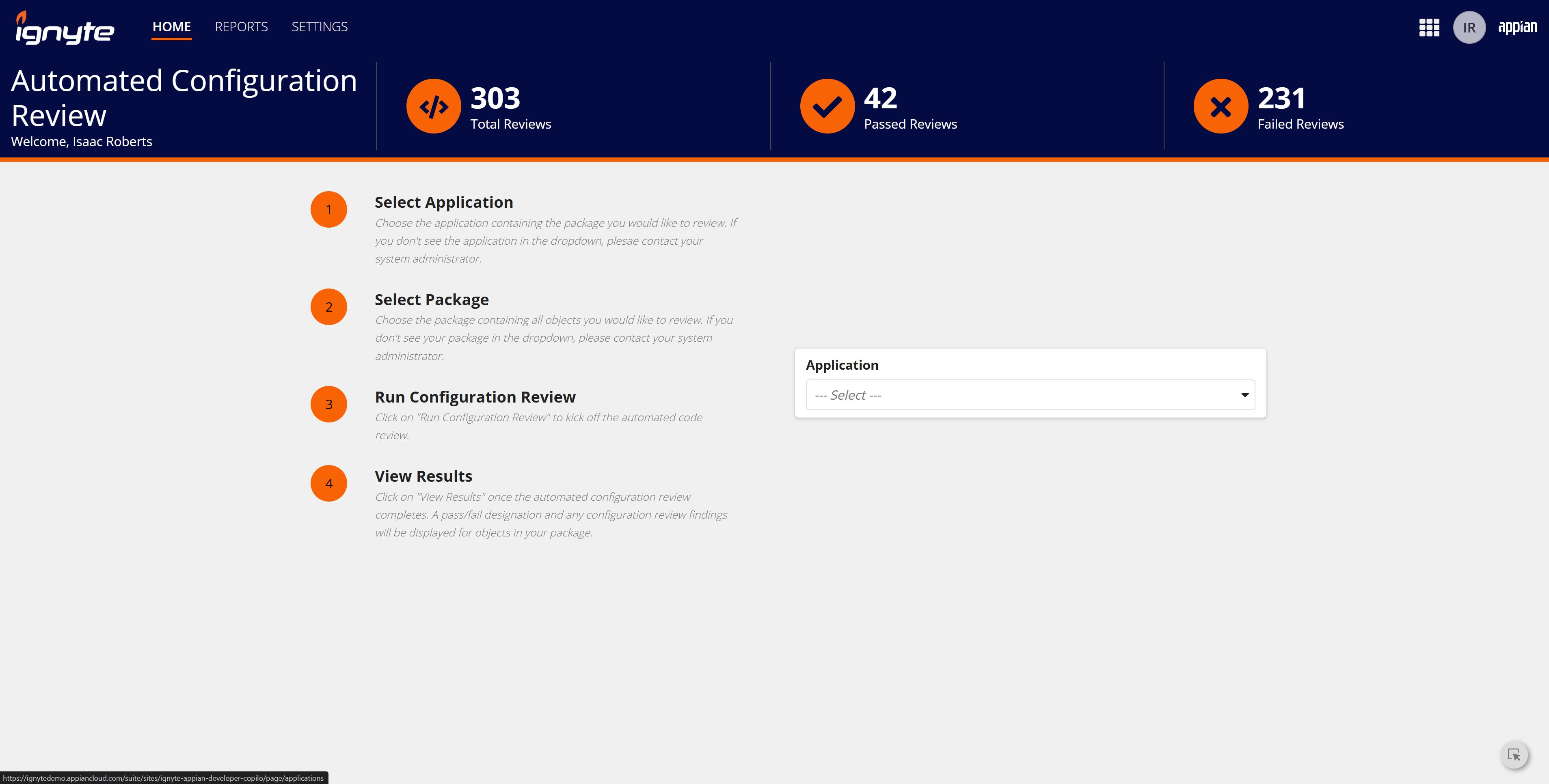Click the 'Passed Reviews' label

tap(910, 124)
